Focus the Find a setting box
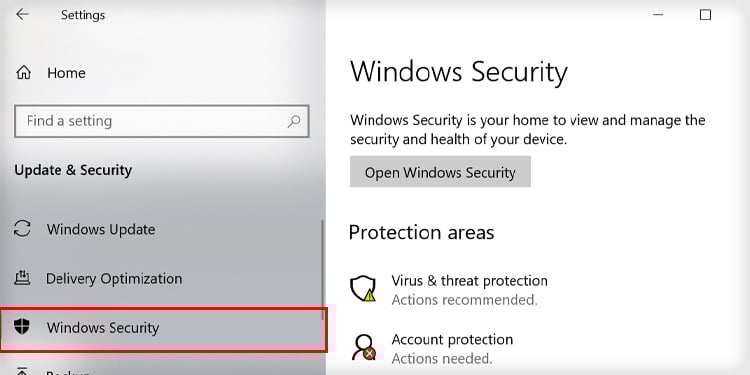The height and width of the screenshot is (375, 750). pos(162,121)
